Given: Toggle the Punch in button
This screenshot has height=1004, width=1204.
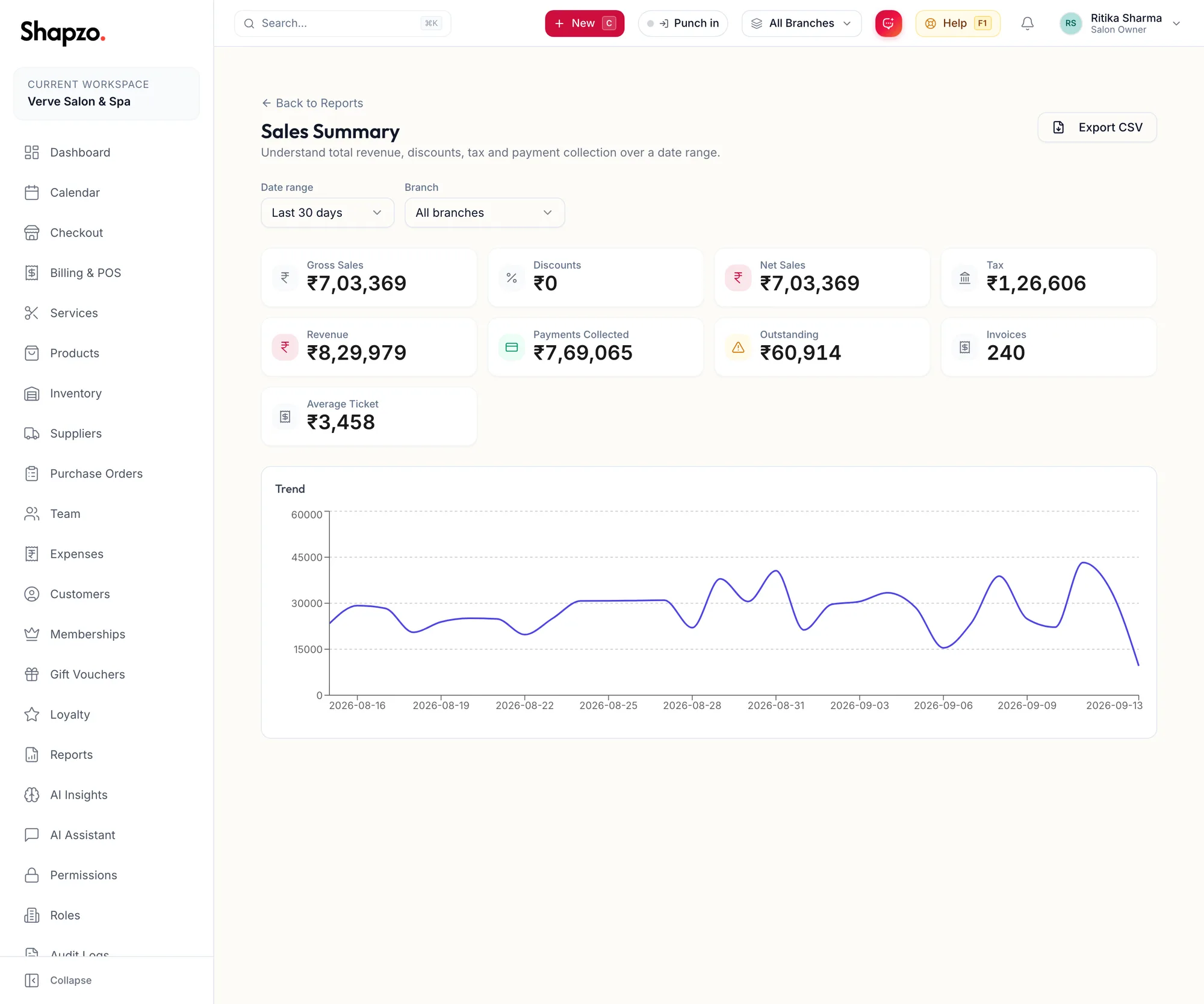Looking at the screenshot, I should 683,23.
